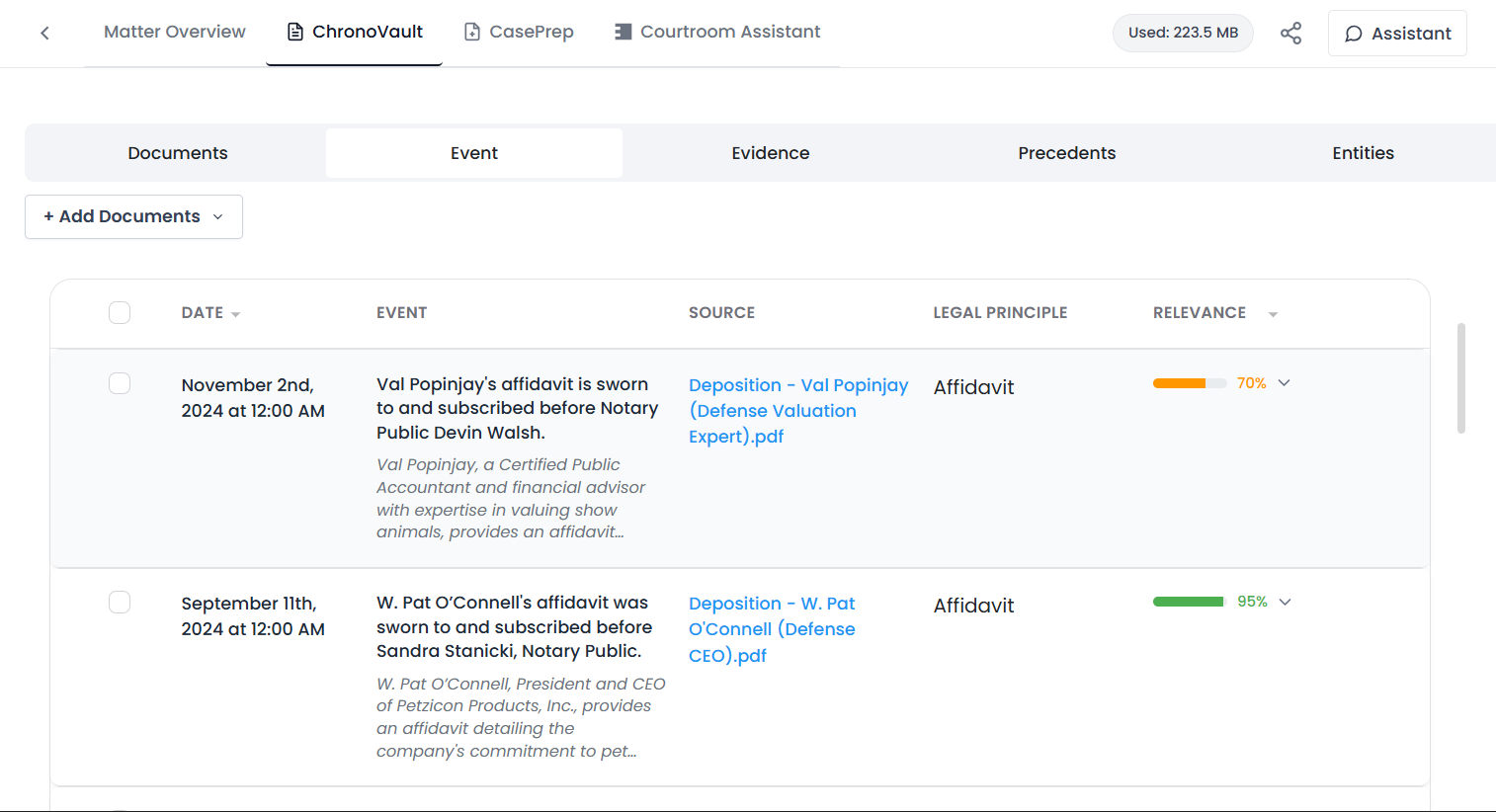Check the Val Popinjay affidavit row

[x=119, y=383]
